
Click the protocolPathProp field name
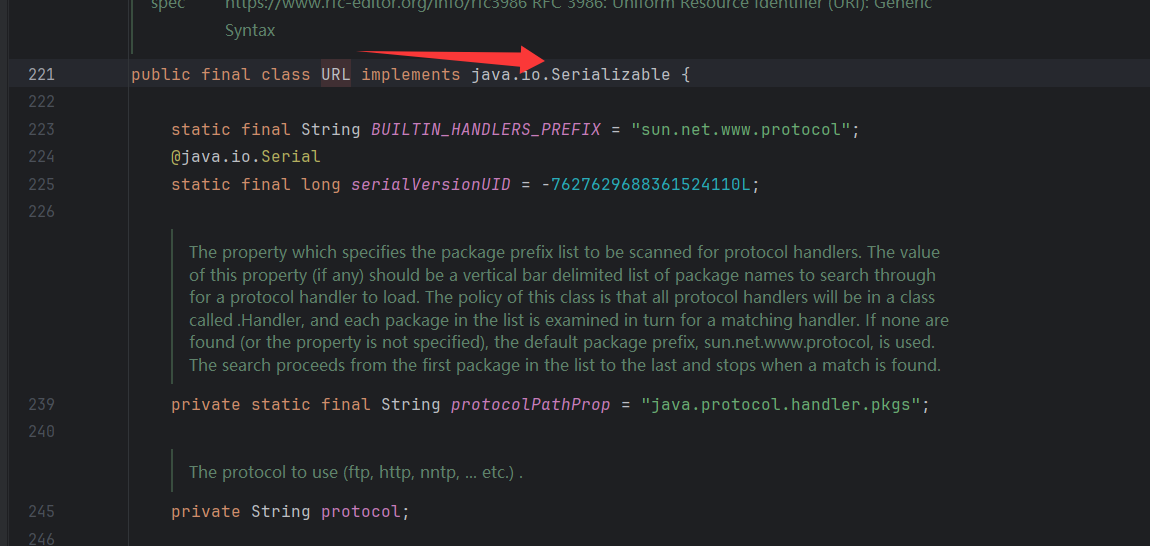coord(530,404)
